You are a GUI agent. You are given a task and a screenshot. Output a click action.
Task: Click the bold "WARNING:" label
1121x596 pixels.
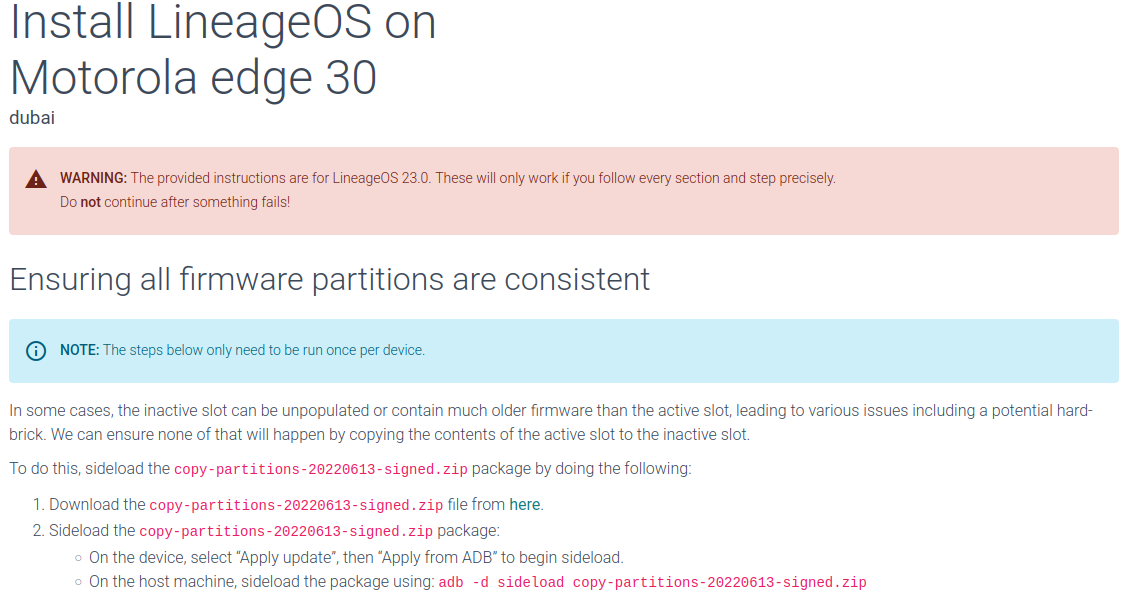click(93, 179)
